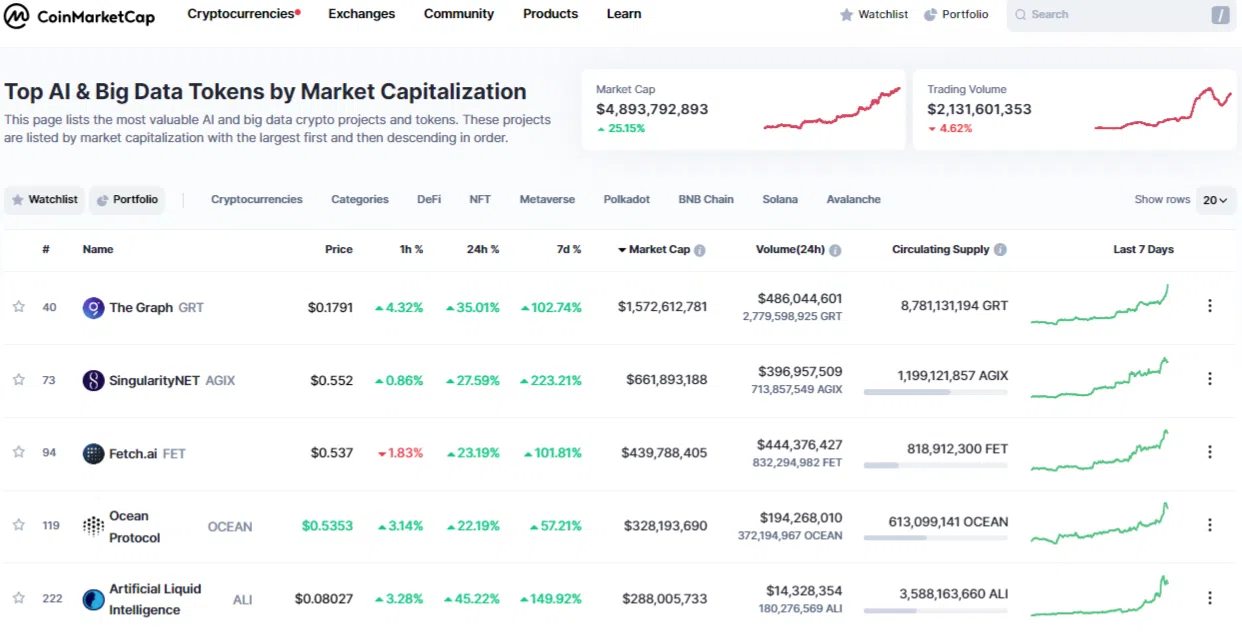Toggle the Watchlist filter button below heading

[44, 200]
